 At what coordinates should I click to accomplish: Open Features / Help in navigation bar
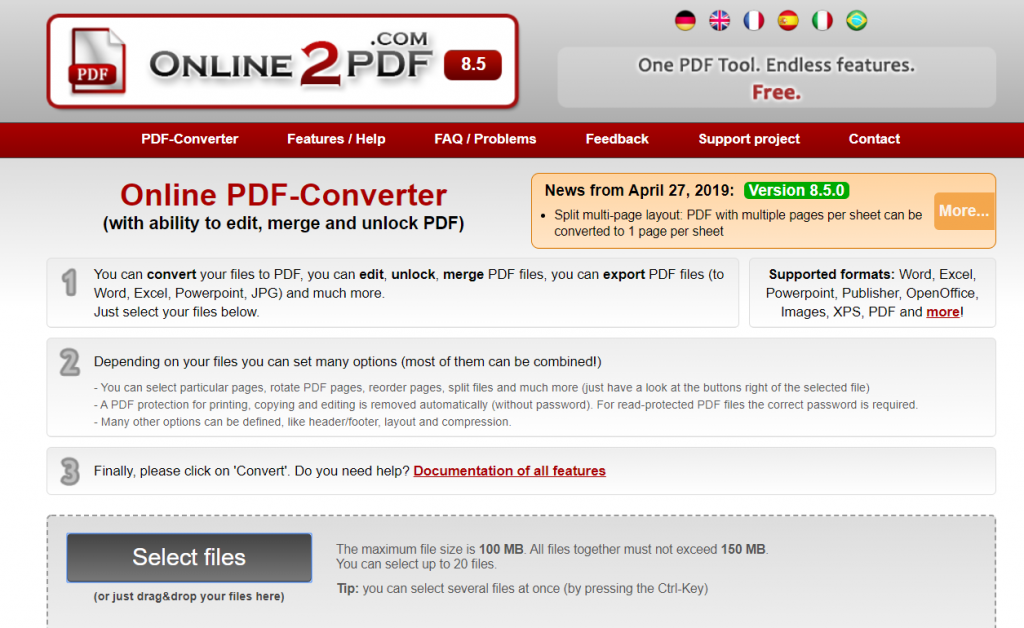336,139
